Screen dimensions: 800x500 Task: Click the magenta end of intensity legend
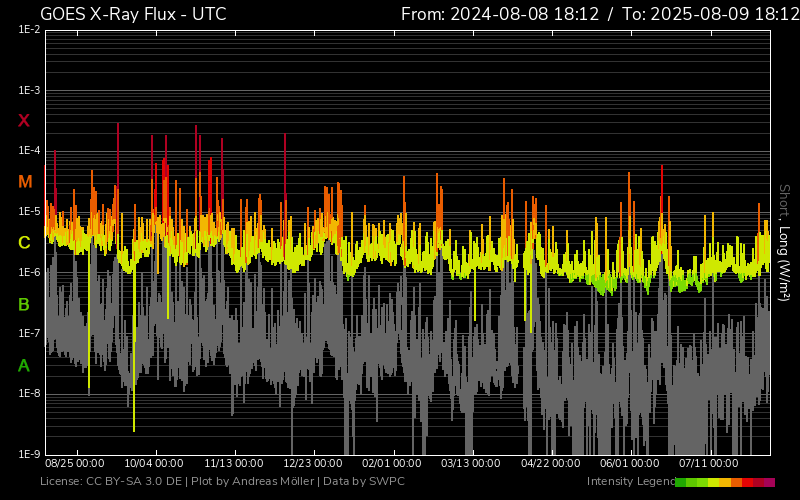click(x=769, y=482)
